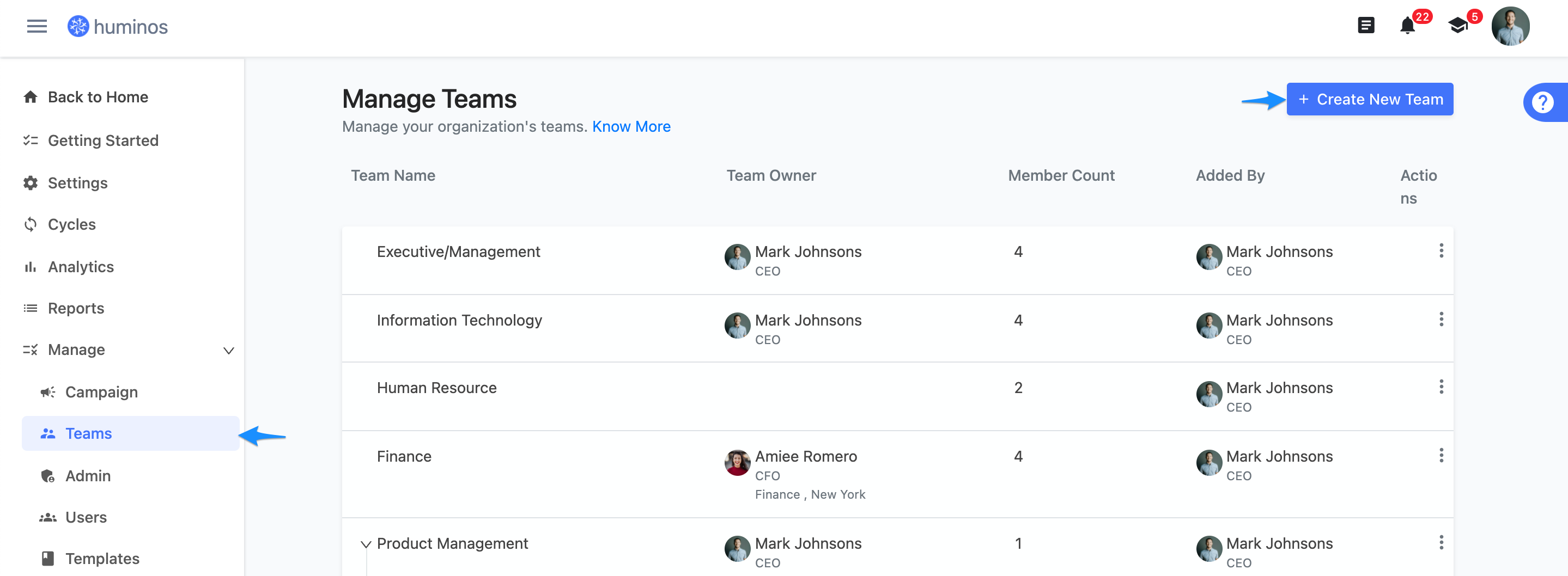The image size is (1568, 576).
Task: Click the list icon beside Reports
Action: point(31,308)
